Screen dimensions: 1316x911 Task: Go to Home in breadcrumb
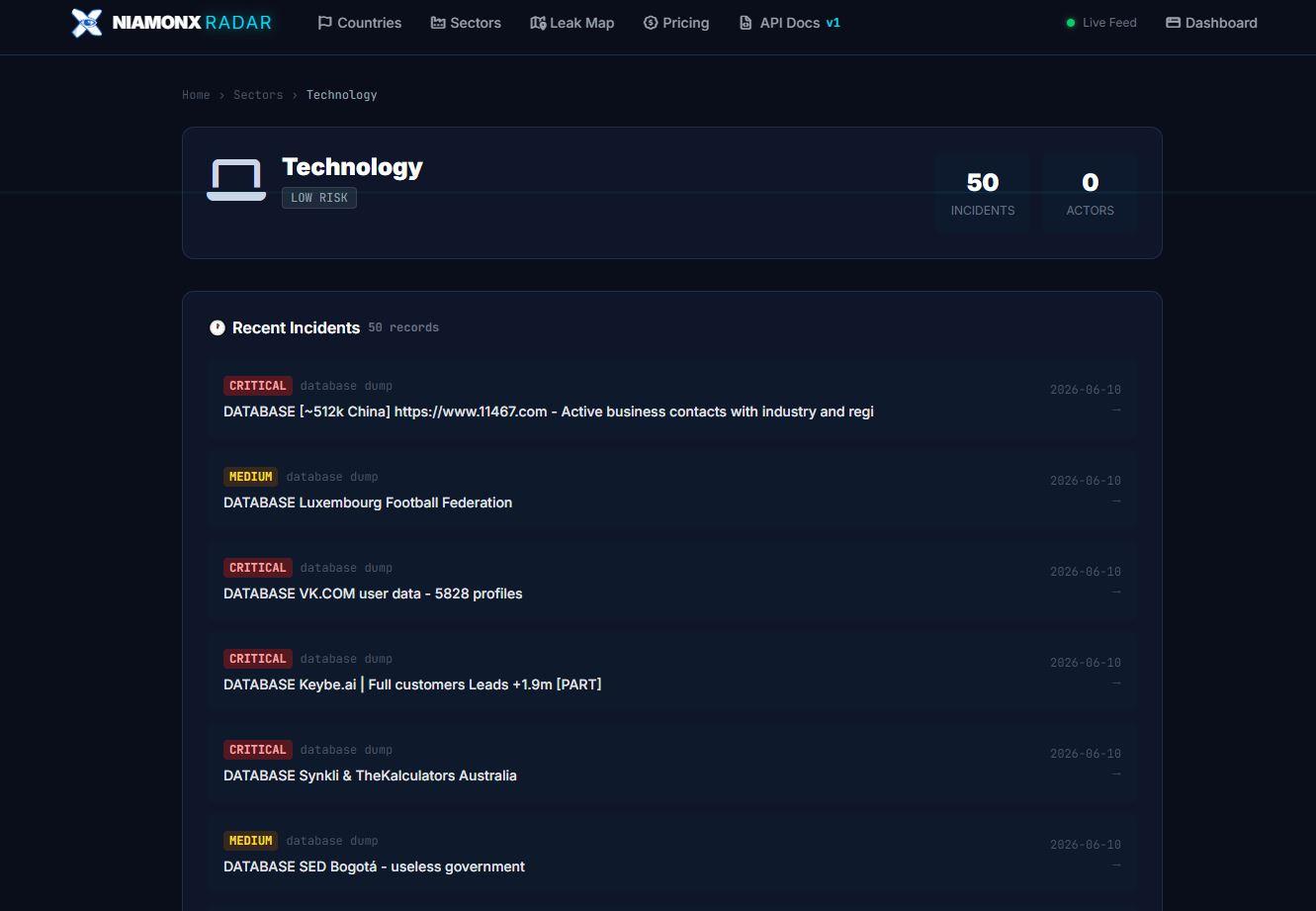196,95
